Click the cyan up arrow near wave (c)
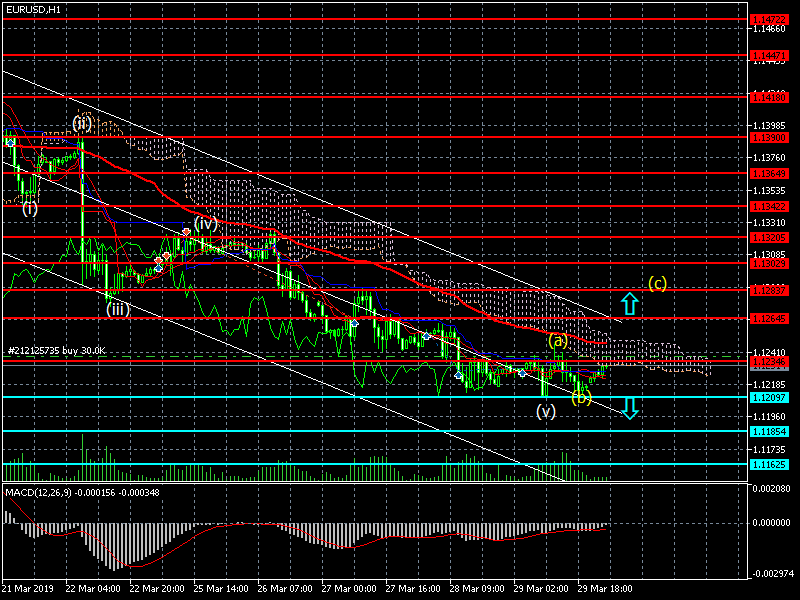Screen dimensions: 800x600 click(628, 304)
